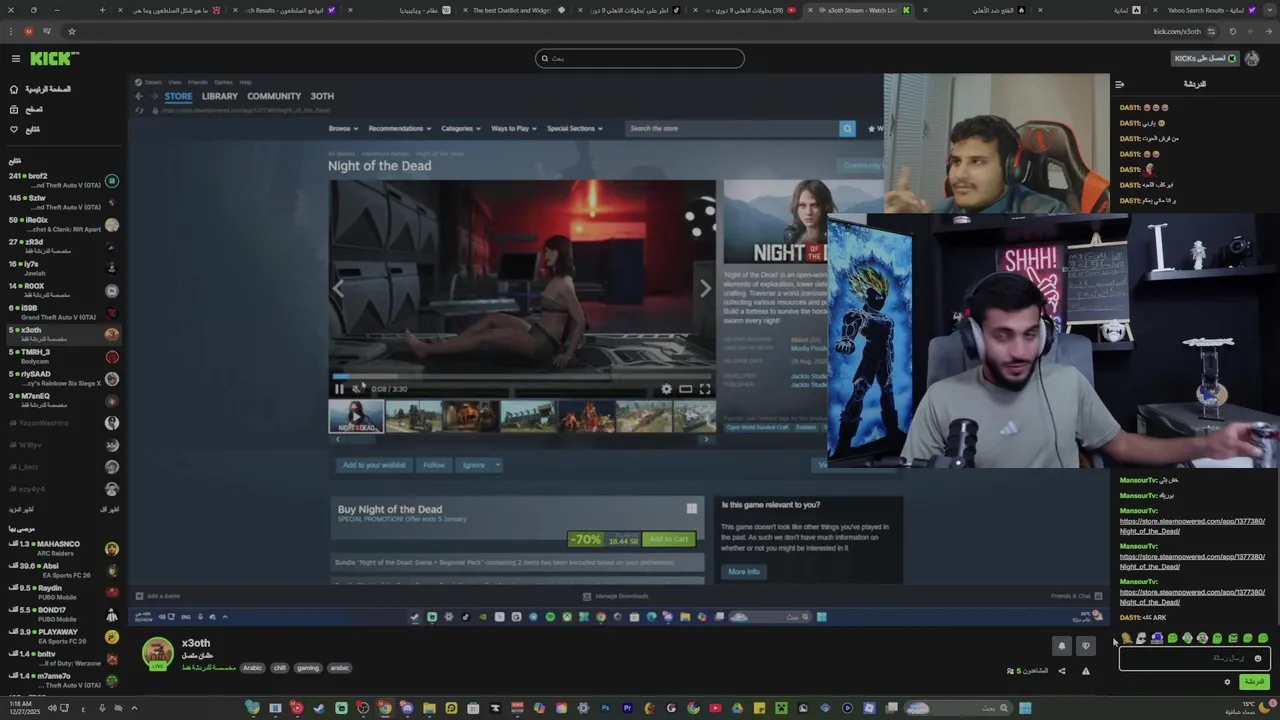Follow x3oth with the heart button
The image size is (1280, 720).
[x=1086, y=646]
